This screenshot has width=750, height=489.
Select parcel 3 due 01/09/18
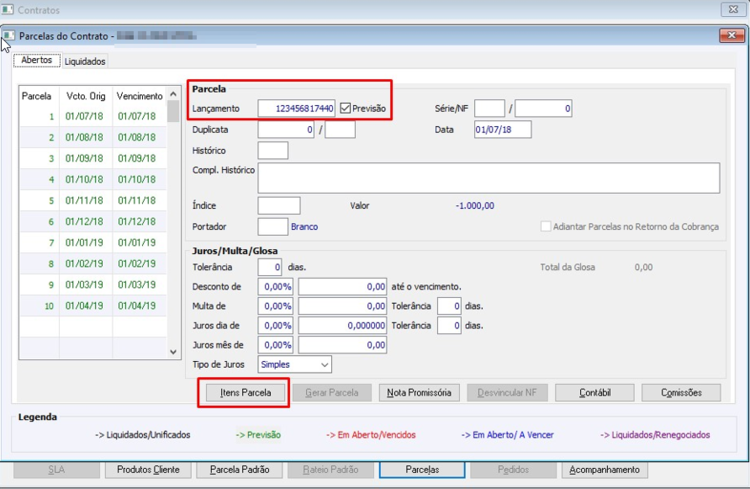tap(93, 158)
